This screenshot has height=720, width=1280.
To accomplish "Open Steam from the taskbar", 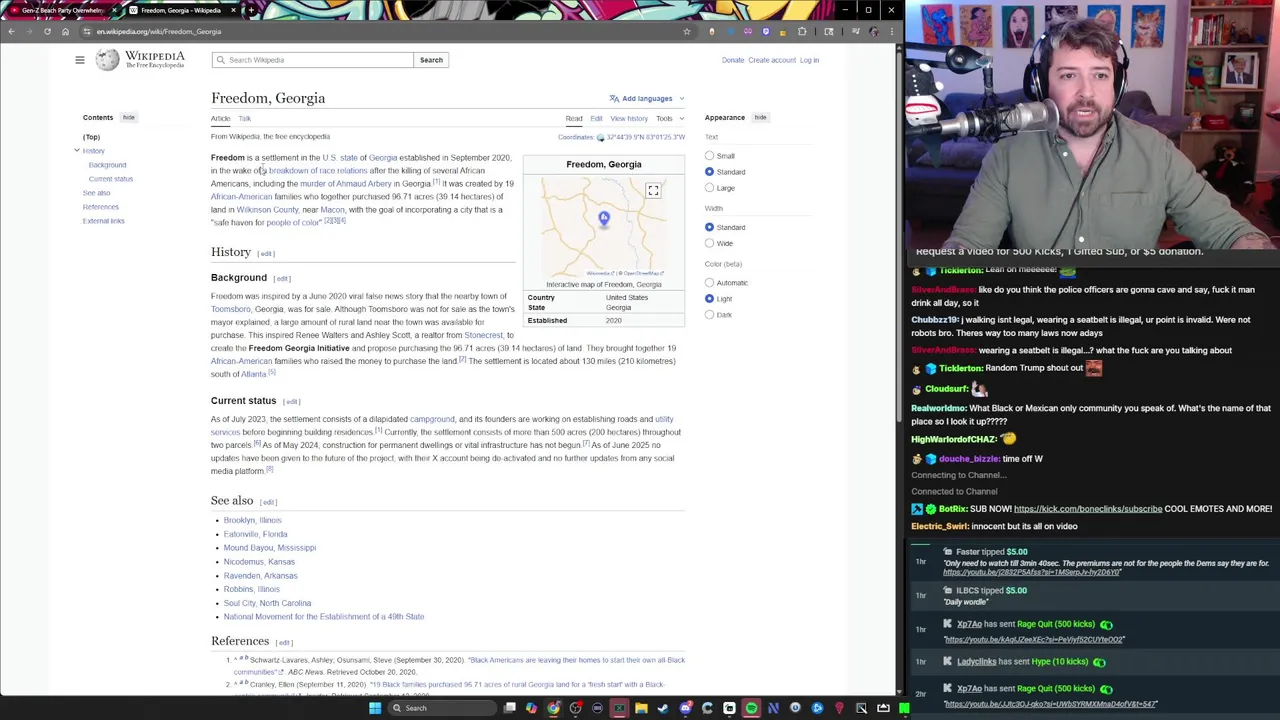I will pyautogui.click(x=663, y=708).
